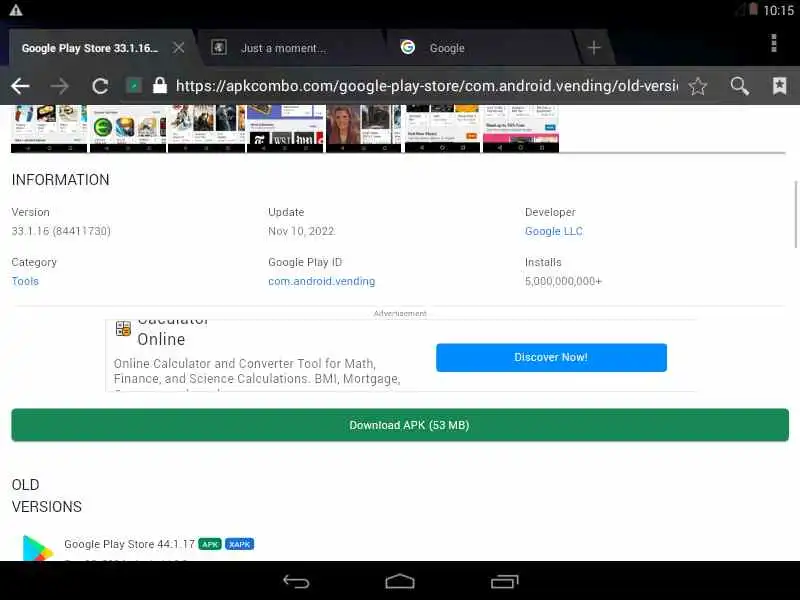Click the Advertisement label

(400, 313)
